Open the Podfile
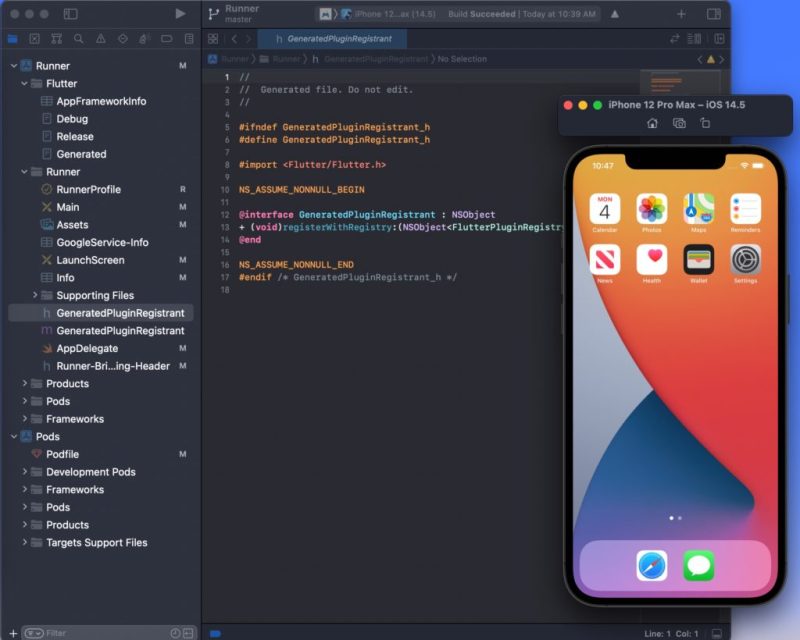 [x=62, y=454]
